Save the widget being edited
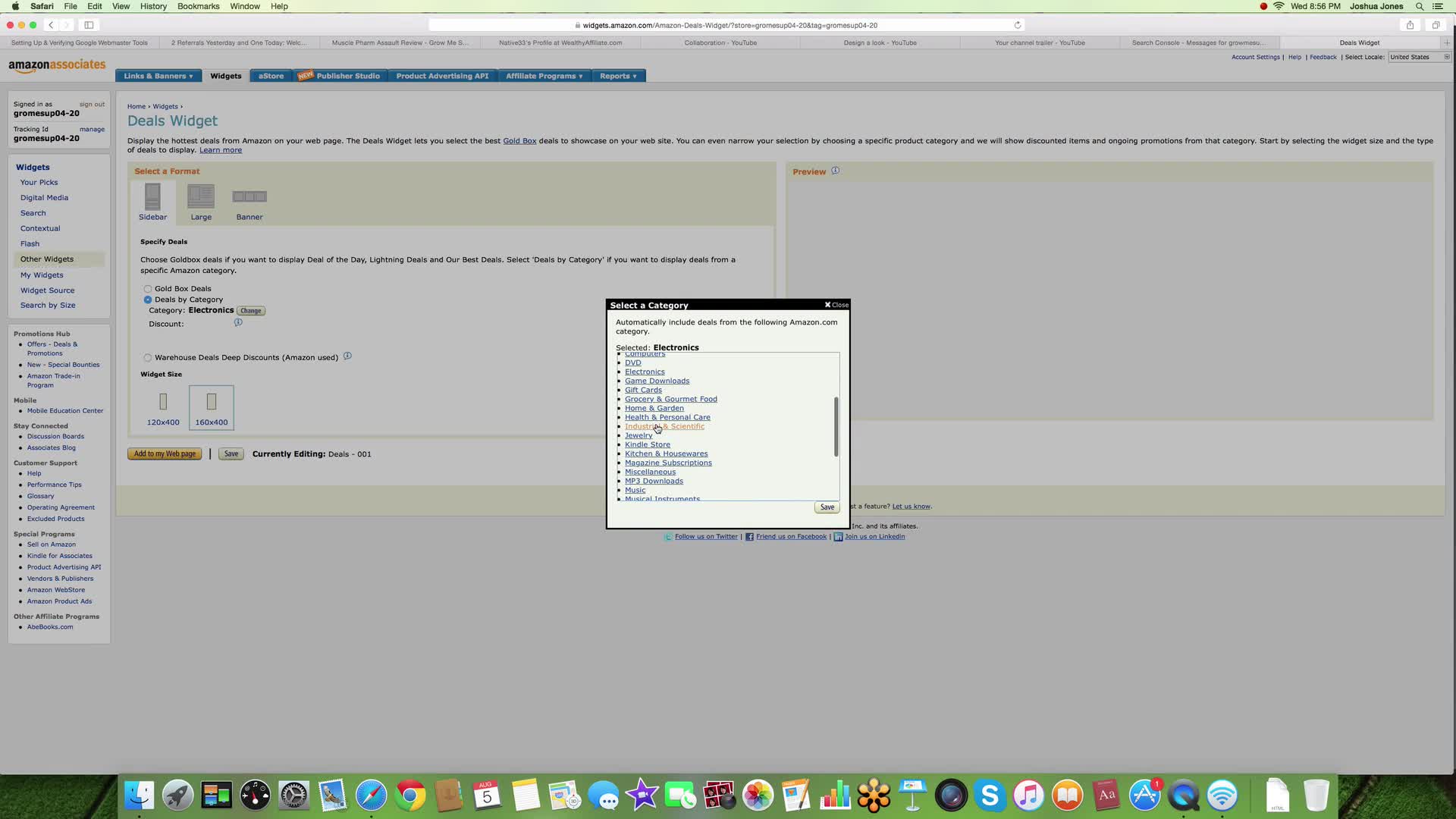 pos(231,453)
